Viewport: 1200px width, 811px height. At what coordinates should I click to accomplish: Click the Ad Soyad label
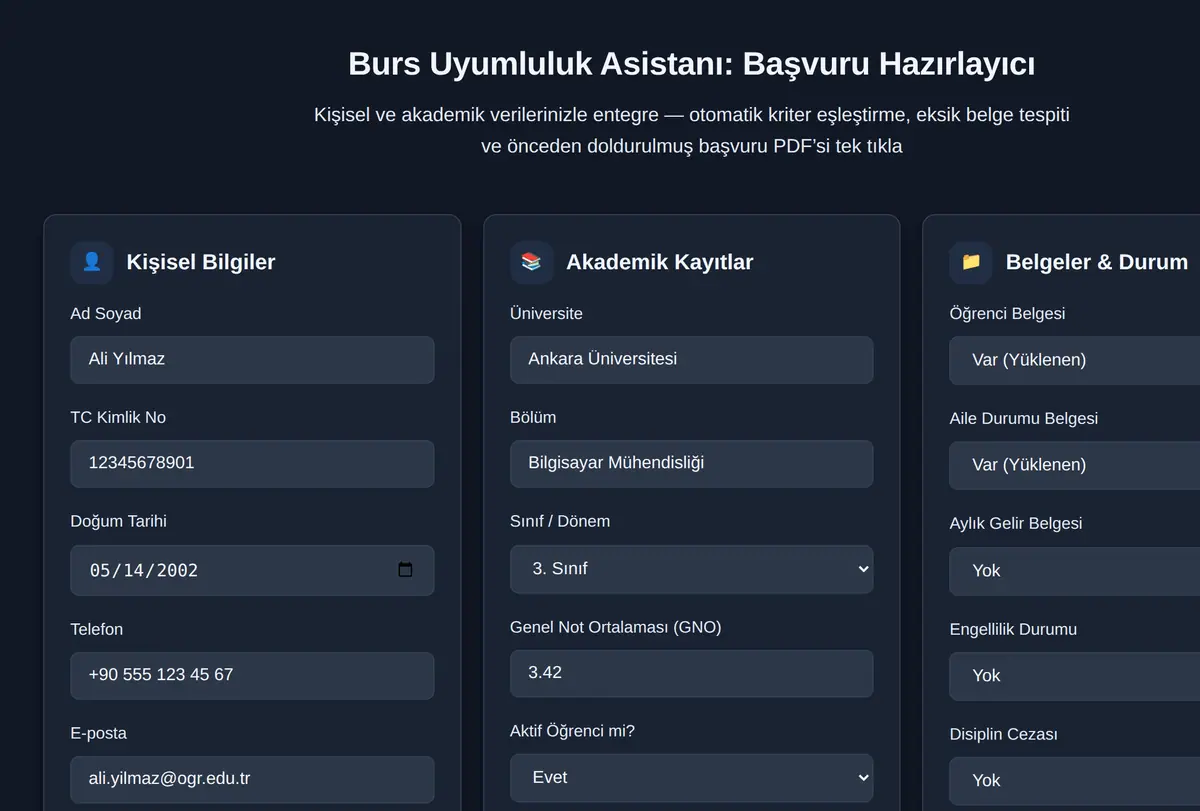click(106, 314)
